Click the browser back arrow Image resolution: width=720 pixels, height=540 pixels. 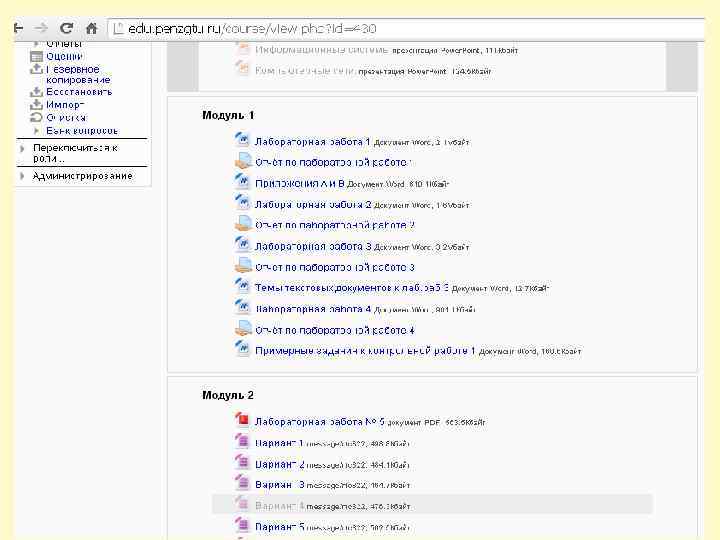pyautogui.click(x=18, y=28)
